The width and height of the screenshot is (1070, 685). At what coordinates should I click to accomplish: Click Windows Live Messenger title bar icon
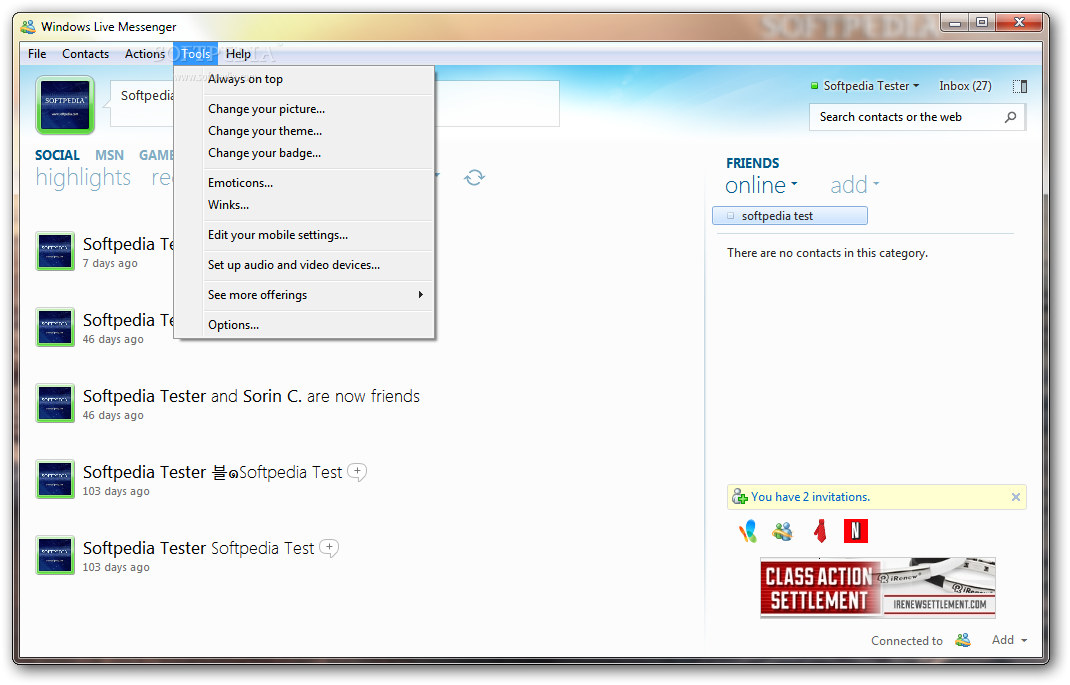tap(28, 27)
